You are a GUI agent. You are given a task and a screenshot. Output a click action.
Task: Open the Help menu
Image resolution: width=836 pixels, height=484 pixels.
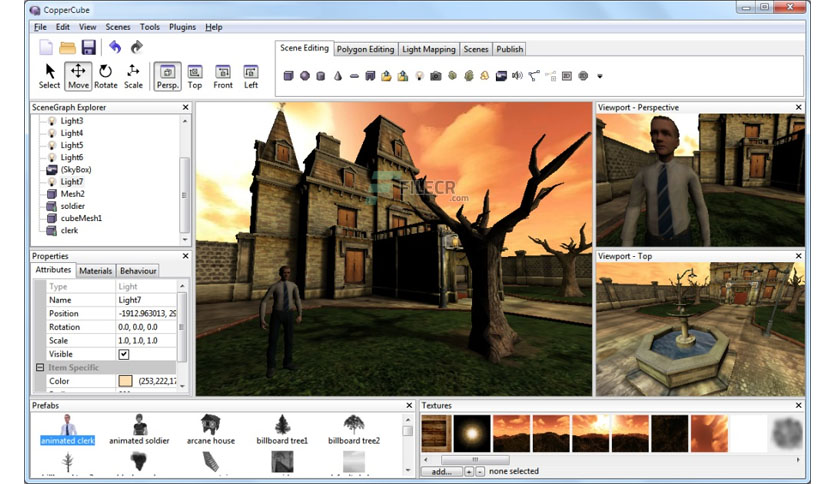coord(214,27)
